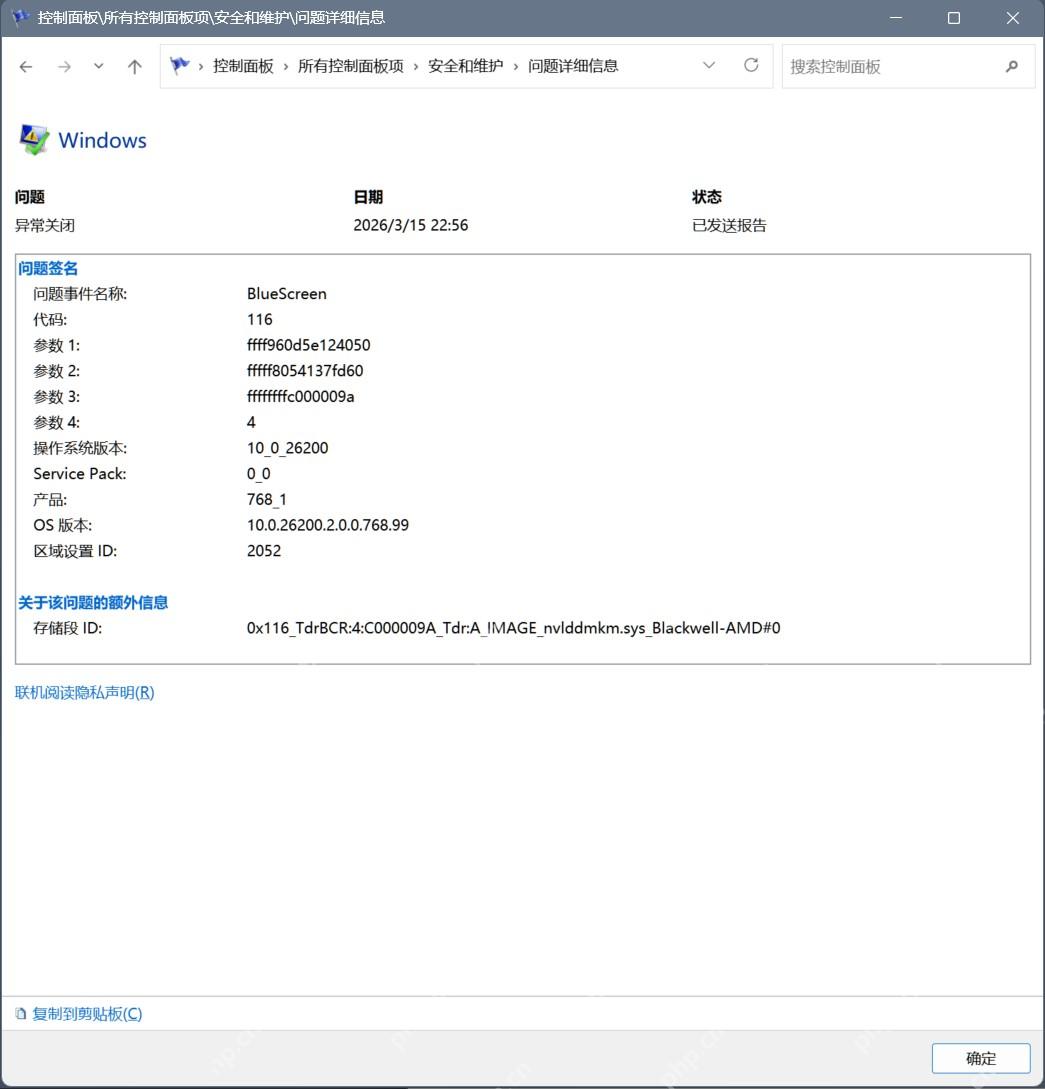Click the search magnifier icon

[x=1012, y=67]
